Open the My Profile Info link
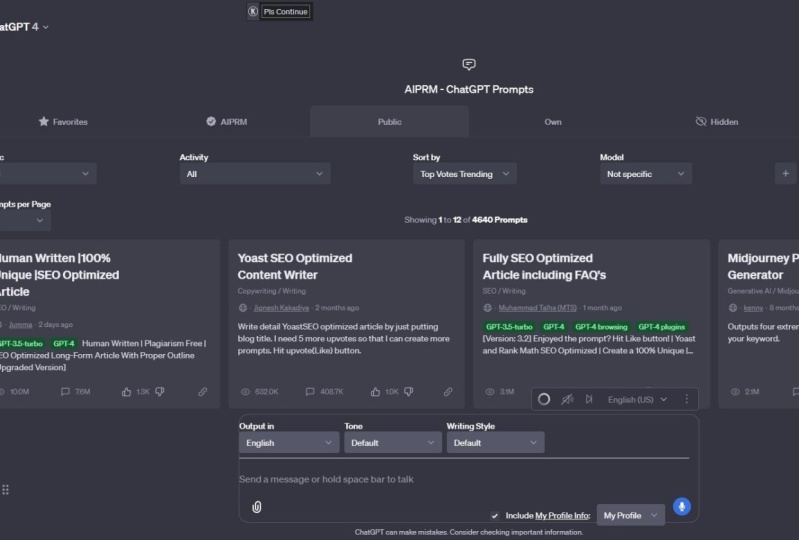The height and width of the screenshot is (540, 799). 562,516
